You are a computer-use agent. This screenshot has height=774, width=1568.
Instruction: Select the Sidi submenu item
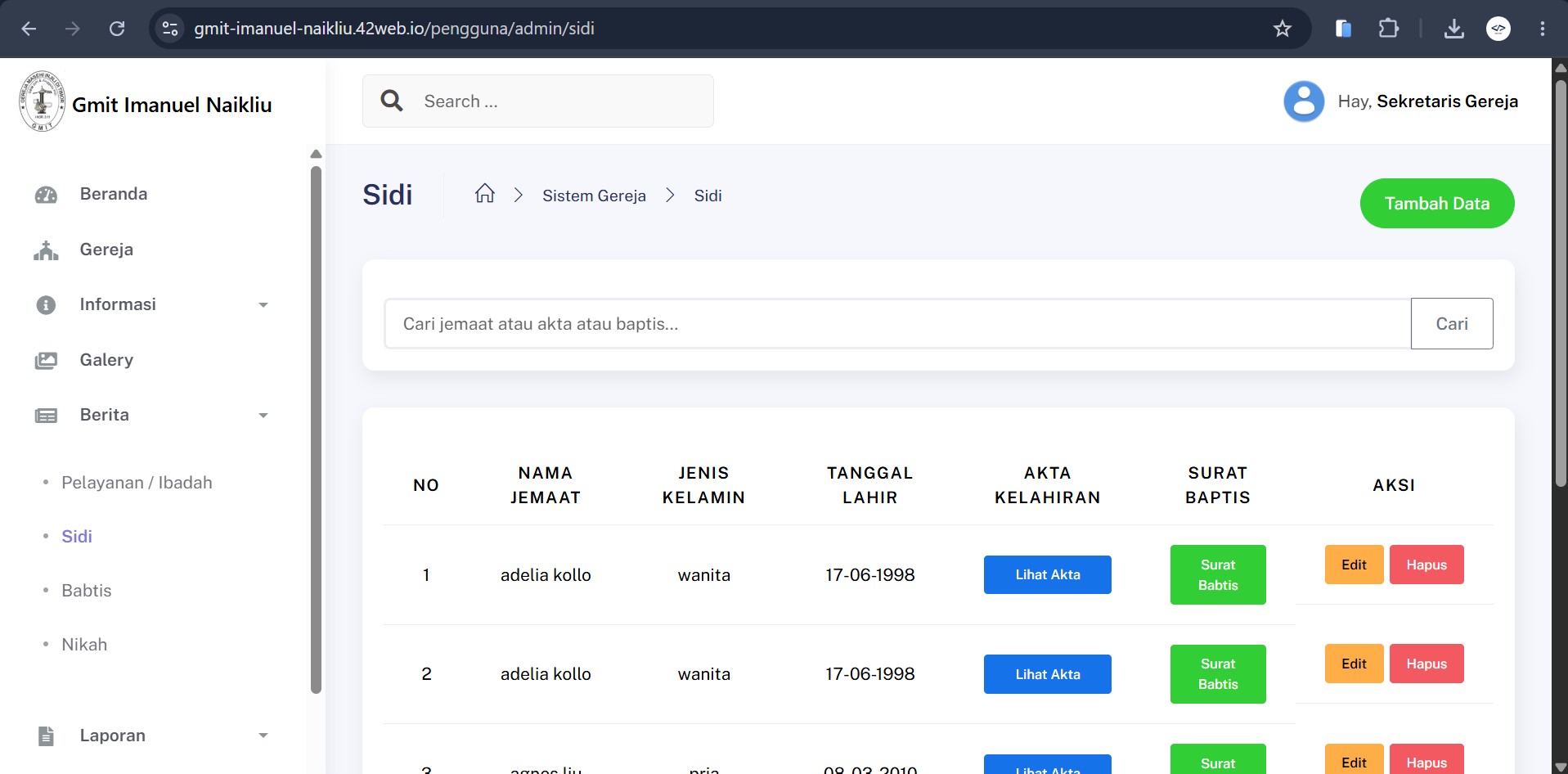(77, 537)
